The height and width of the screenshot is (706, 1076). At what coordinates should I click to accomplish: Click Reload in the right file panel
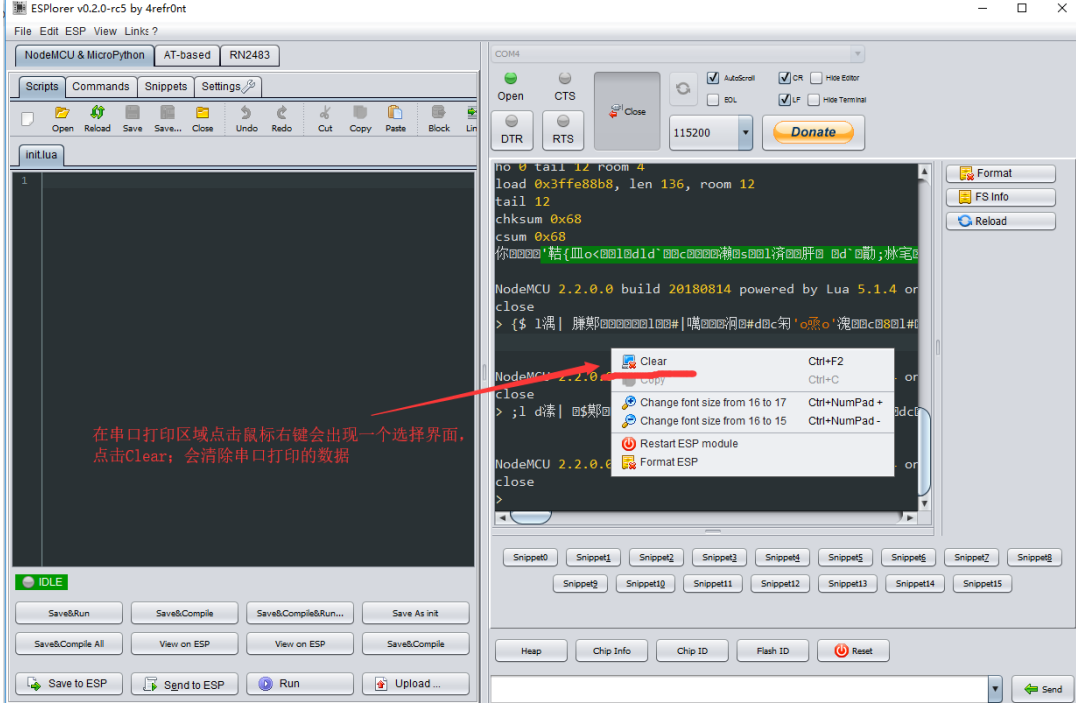[1001, 221]
